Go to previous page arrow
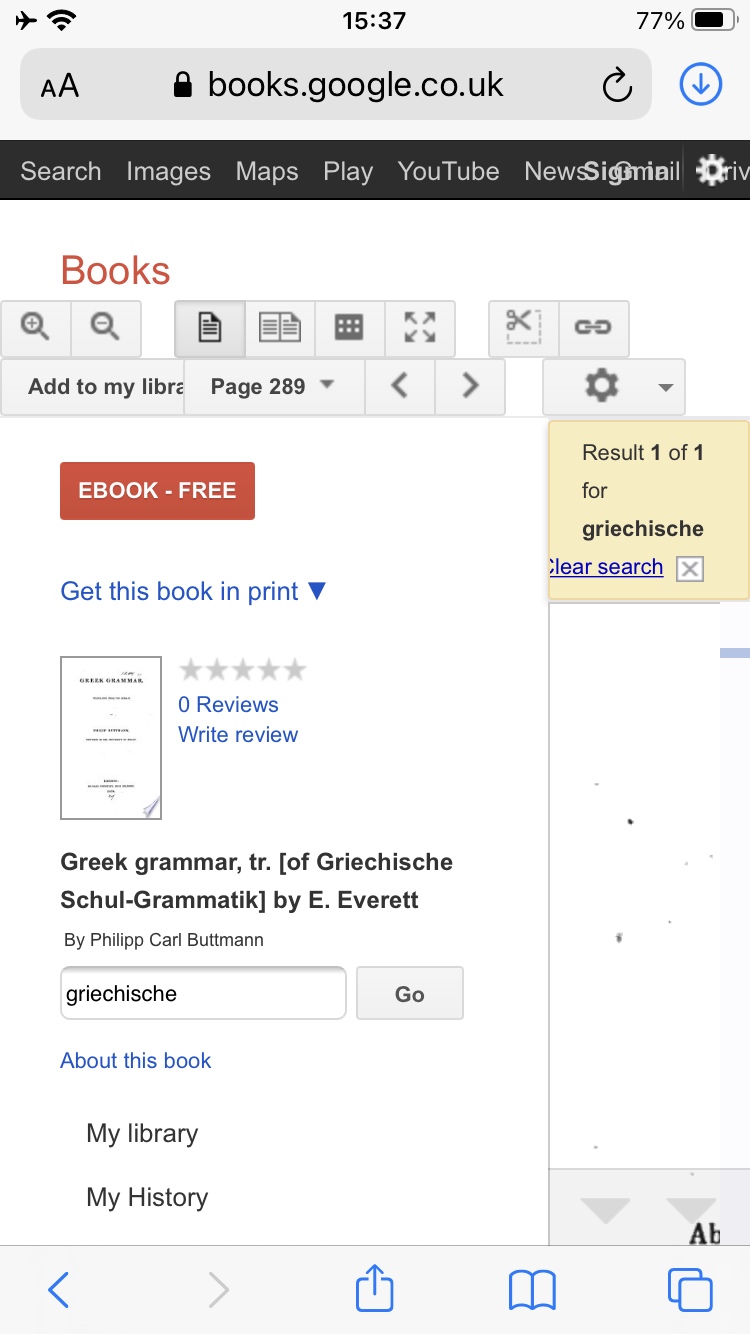The width and height of the screenshot is (750, 1334). tap(399, 386)
